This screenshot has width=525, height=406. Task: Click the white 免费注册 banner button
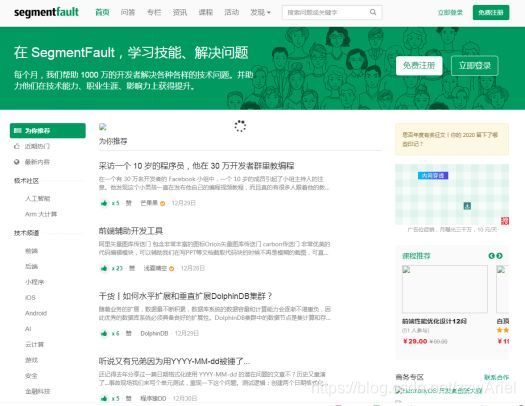(419, 66)
